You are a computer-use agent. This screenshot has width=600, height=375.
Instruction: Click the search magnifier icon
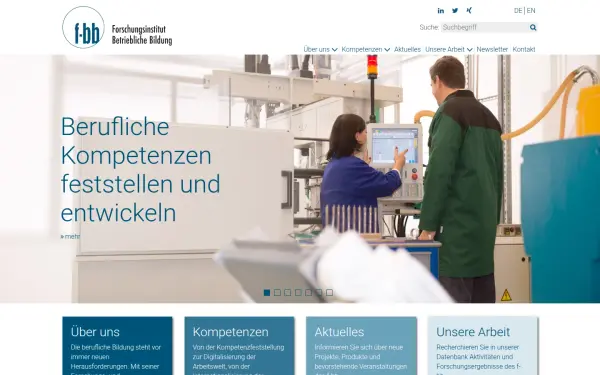tap(533, 27)
